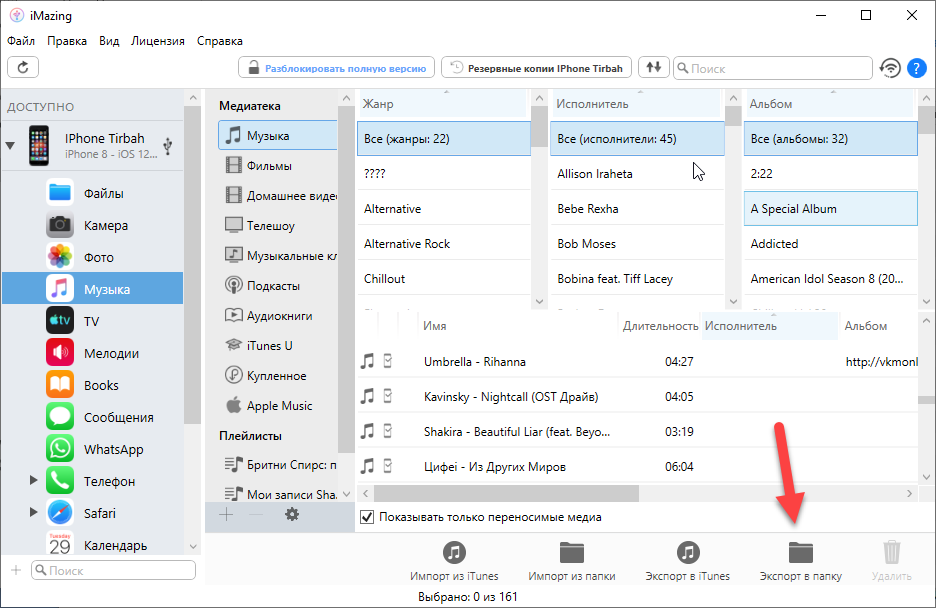The width and height of the screenshot is (936, 608).
Task: Toggle checkbox for Umbrella - Rihanna track
Action: tap(388, 361)
